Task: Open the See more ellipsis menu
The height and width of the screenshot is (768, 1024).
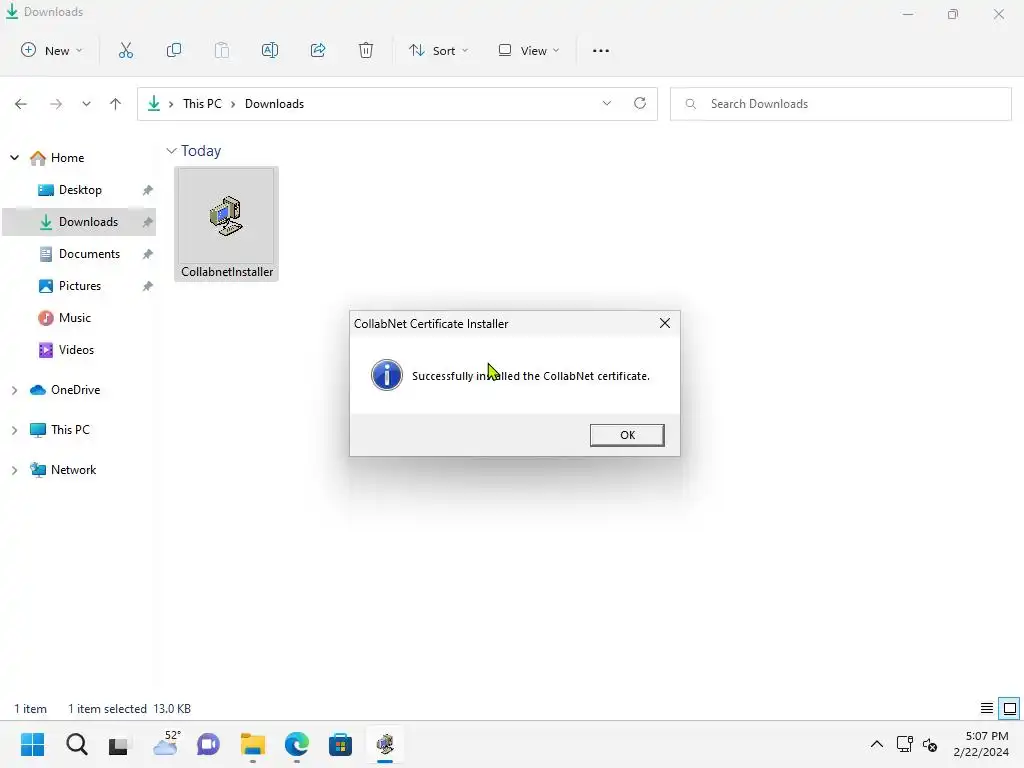Action: tap(601, 50)
